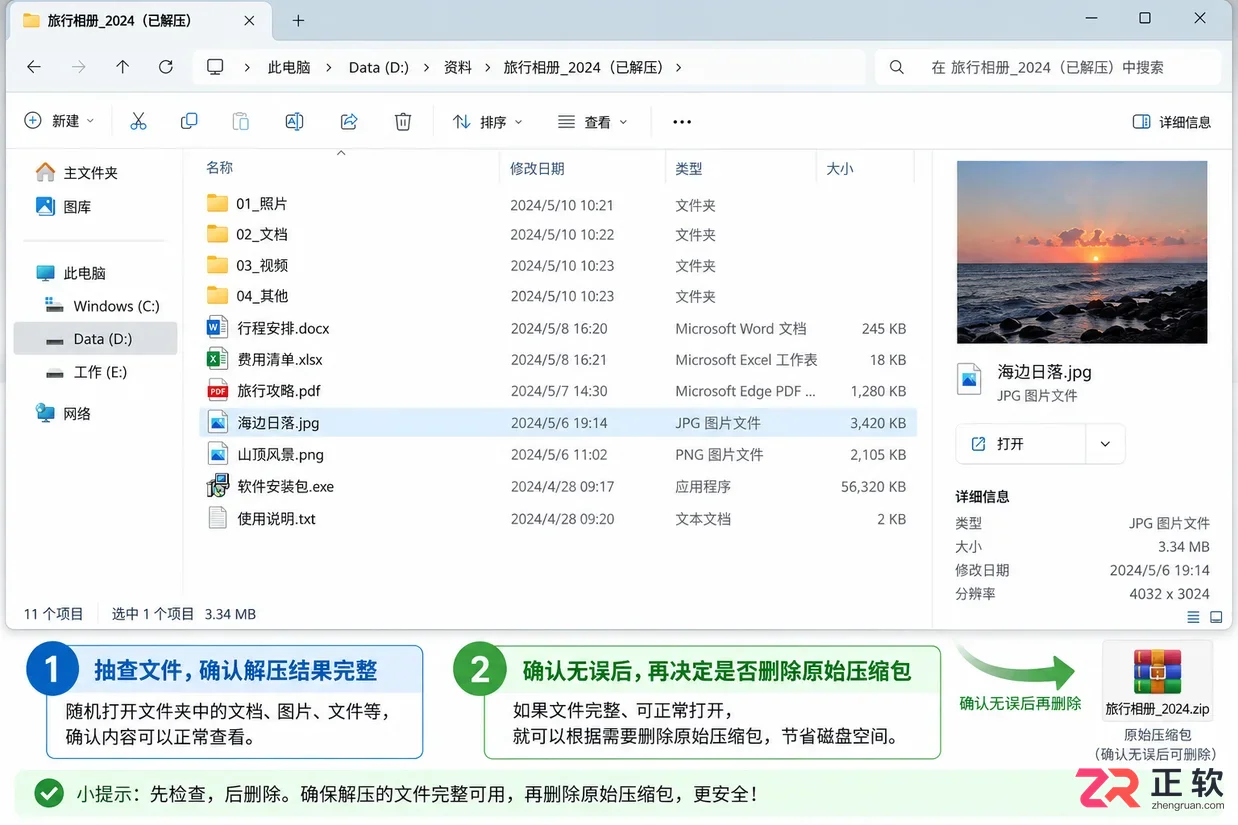Click the sunset preview thumbnail
The width and height of the screenshot is (1238, 825).
tap(1082, 252)
